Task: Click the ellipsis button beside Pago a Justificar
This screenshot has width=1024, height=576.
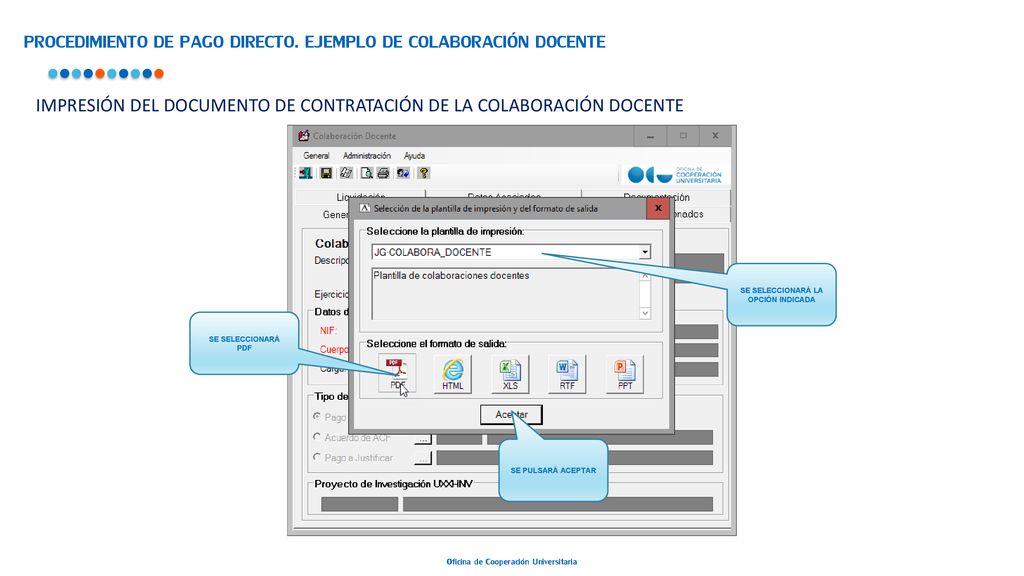Action: pyautogui.click(x=423, y=458)
